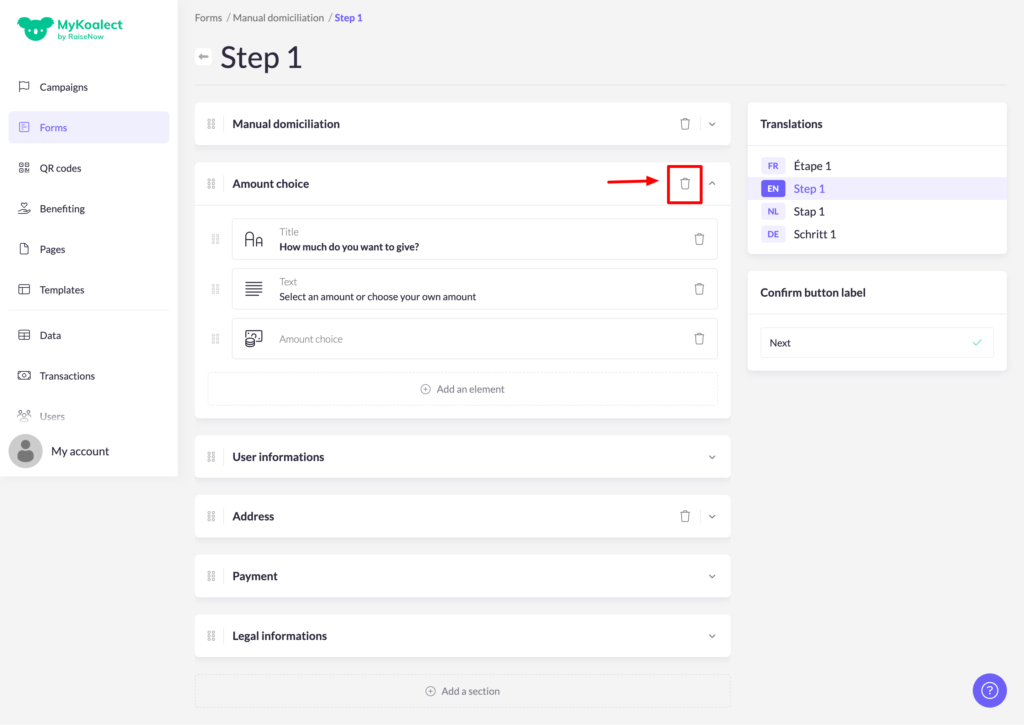Click trash icon for Manual domiciliation section
Screen dimensions: 1024x725
(x=685, y=124)
